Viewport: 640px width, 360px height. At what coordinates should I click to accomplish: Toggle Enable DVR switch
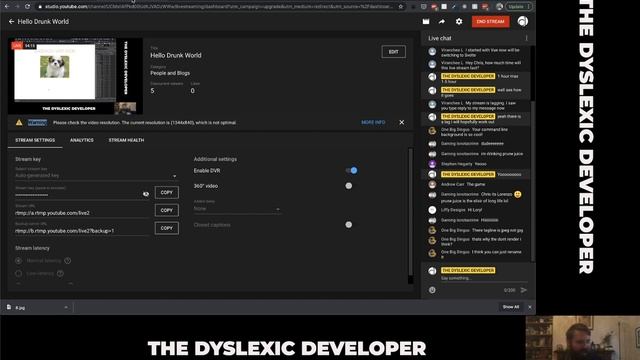pos(351,171)
